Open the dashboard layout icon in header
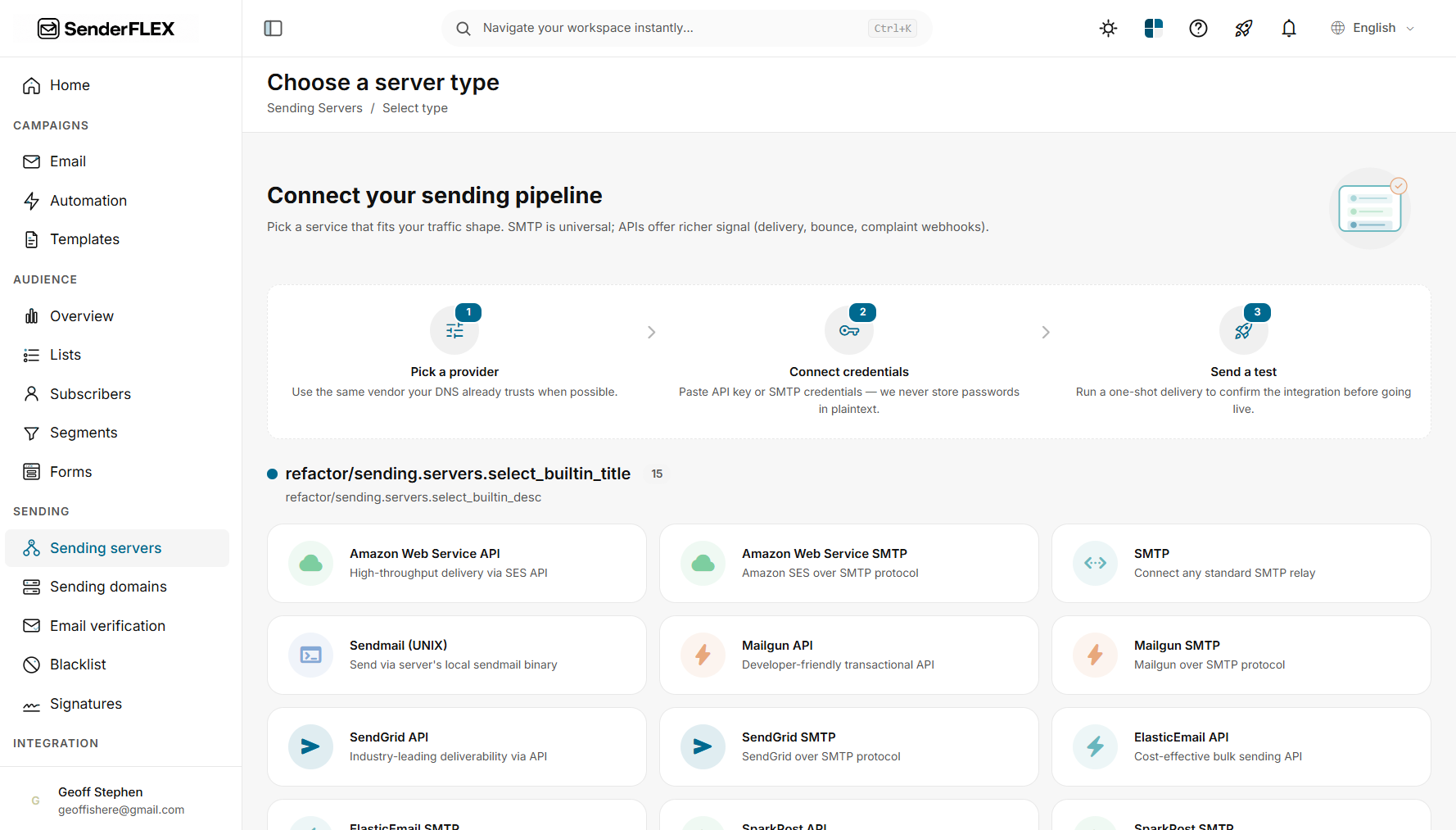The image size is (1456, 830). coord(1154,29)
